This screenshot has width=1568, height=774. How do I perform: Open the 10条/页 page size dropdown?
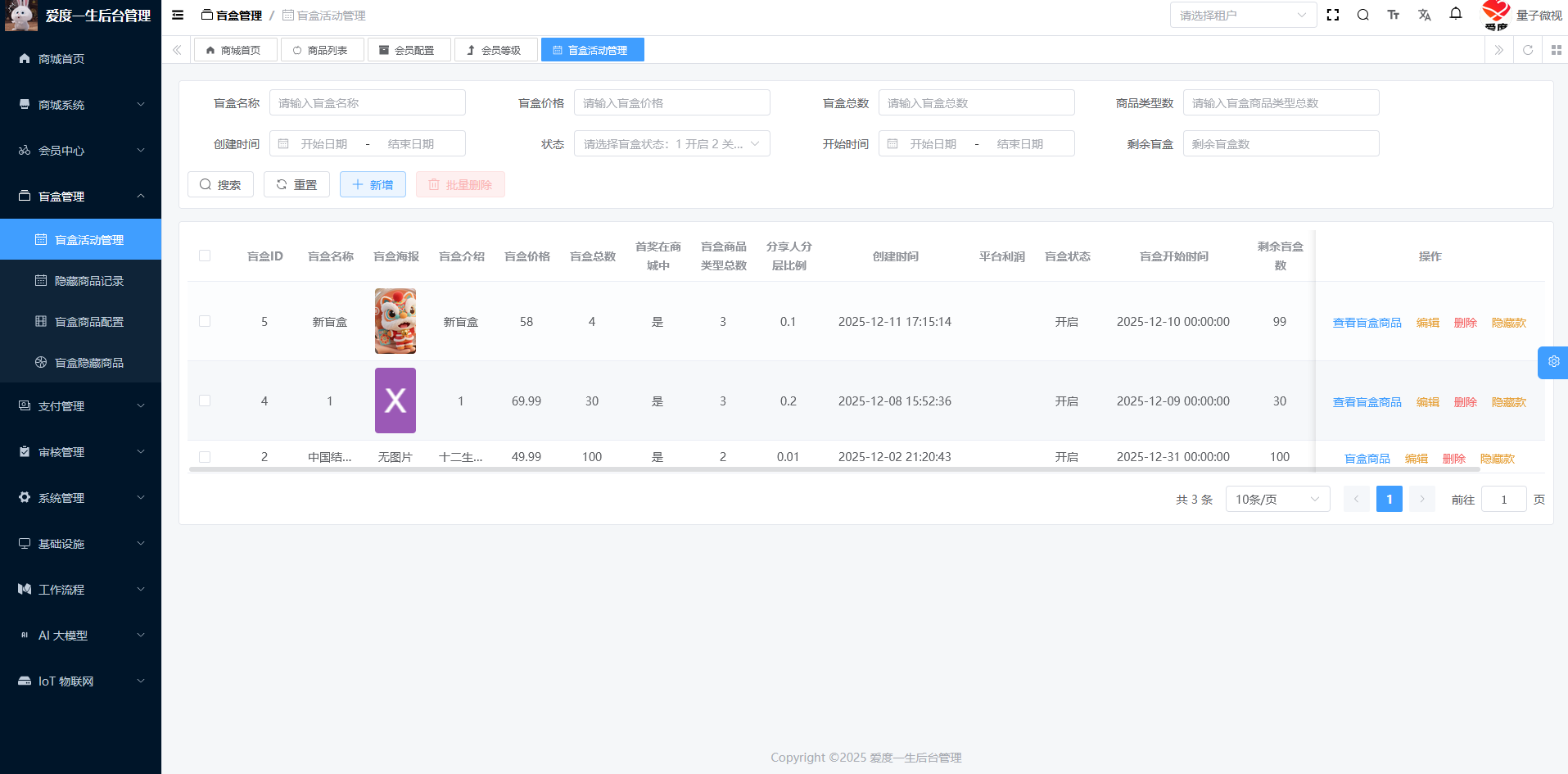coord(1277,499)
